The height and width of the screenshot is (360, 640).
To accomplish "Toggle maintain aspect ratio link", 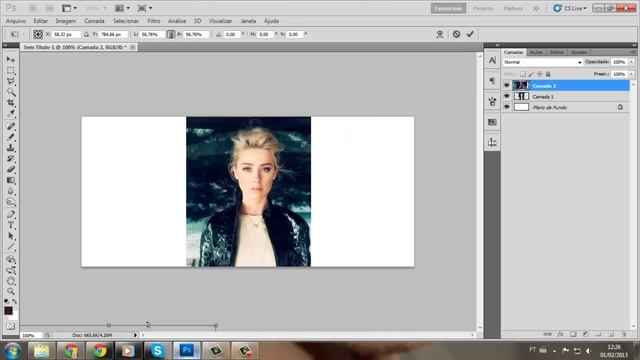I will click(x=171, y=34).
